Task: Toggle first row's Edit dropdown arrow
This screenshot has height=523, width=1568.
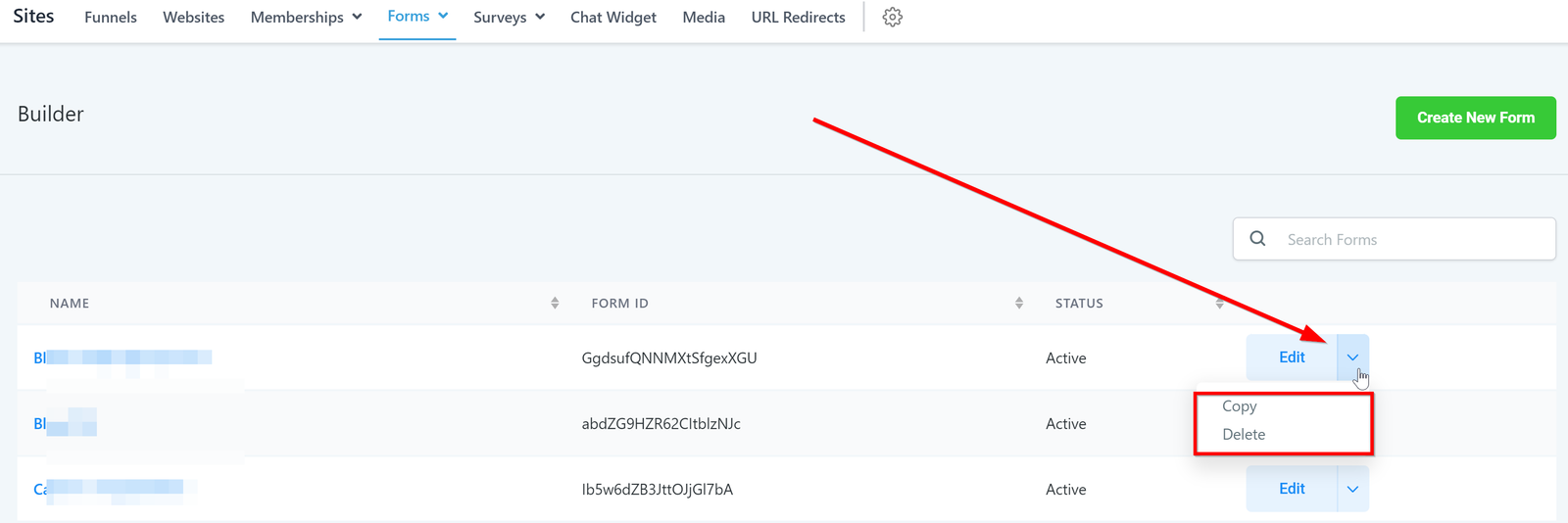Action: coord(1352,357)
